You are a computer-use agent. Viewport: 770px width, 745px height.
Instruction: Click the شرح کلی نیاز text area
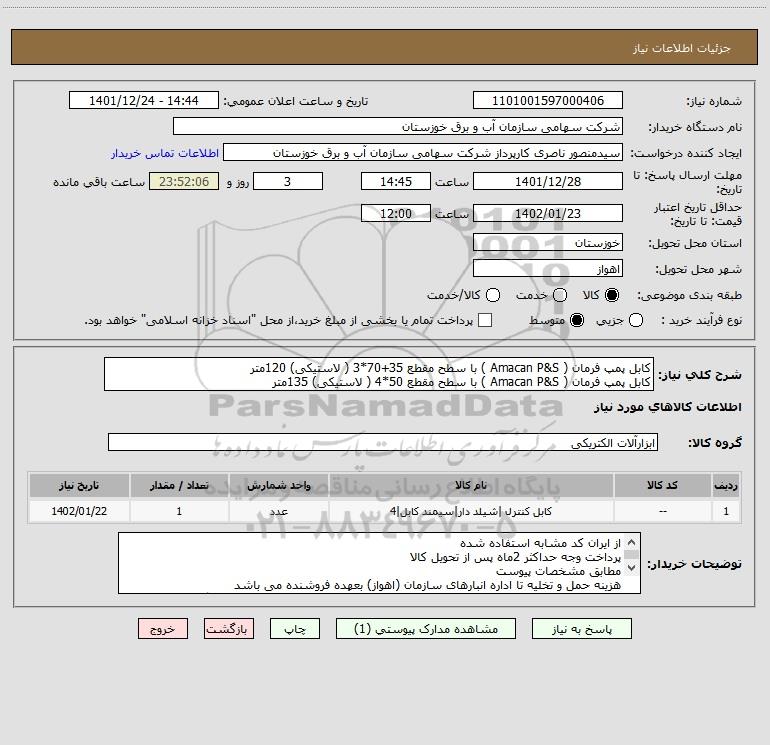pyautogui.click(x=379, y=375)
